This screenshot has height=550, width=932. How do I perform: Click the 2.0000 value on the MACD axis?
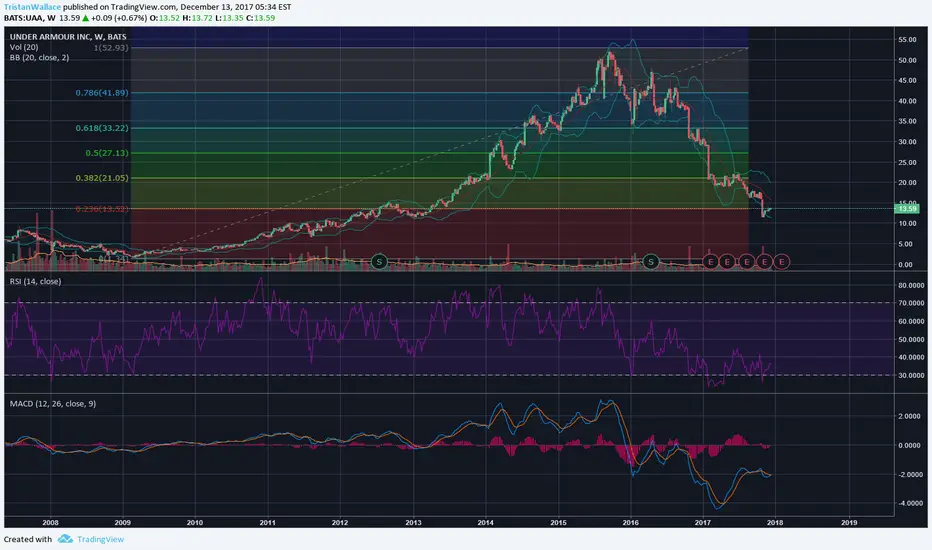point(910,416)
